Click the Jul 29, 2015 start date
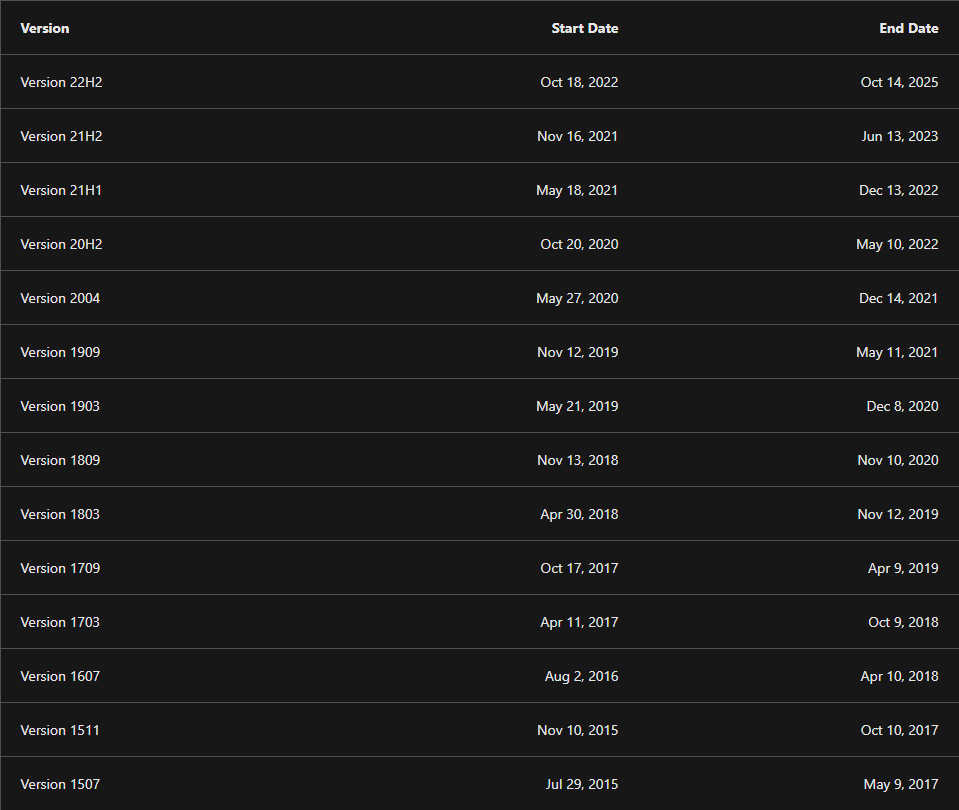Viewport: 959px width, 810px height. (582, 784)
